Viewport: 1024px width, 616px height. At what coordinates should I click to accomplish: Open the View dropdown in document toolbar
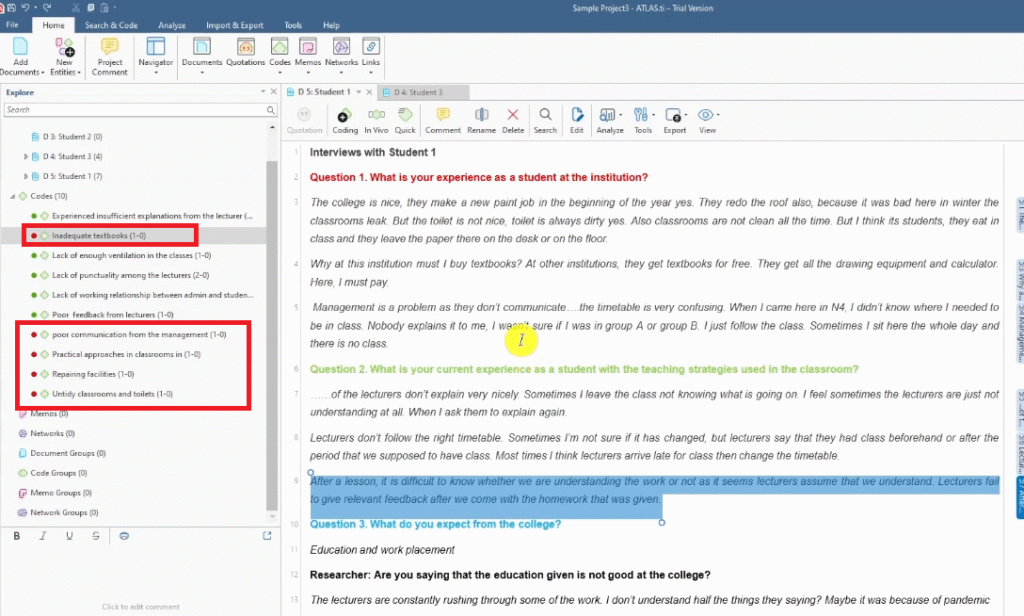pyautogui.click(x=708, y=120)
